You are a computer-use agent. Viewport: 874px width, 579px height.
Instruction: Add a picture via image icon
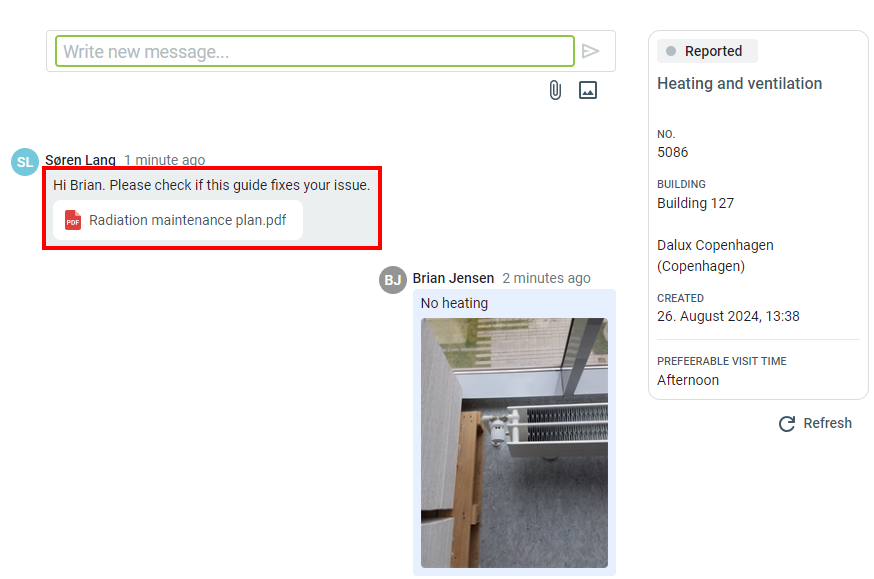tap(587, 90)
